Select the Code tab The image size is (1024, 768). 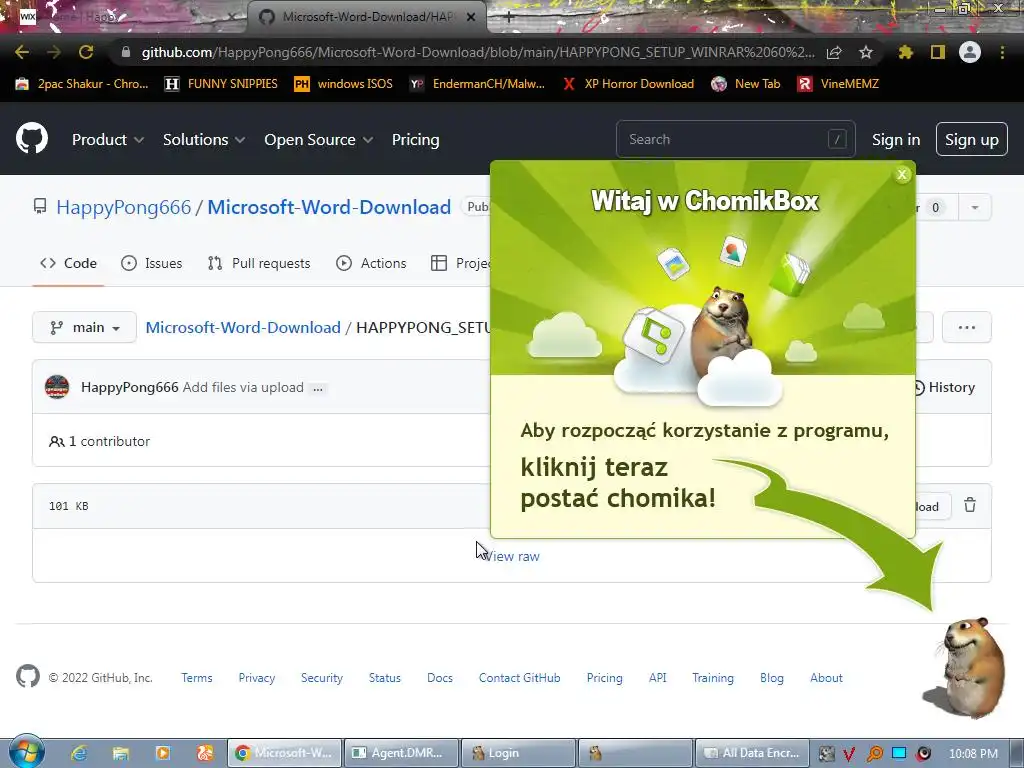pyautogui.click(x=69, y=263)
